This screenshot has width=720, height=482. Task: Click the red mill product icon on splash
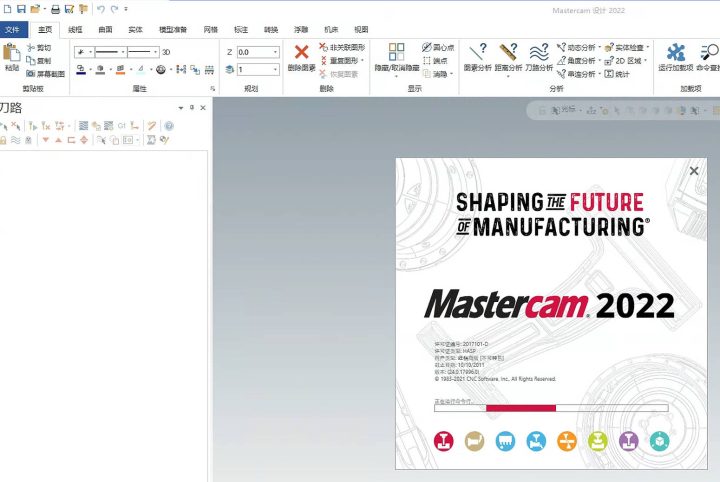(443, 441)
